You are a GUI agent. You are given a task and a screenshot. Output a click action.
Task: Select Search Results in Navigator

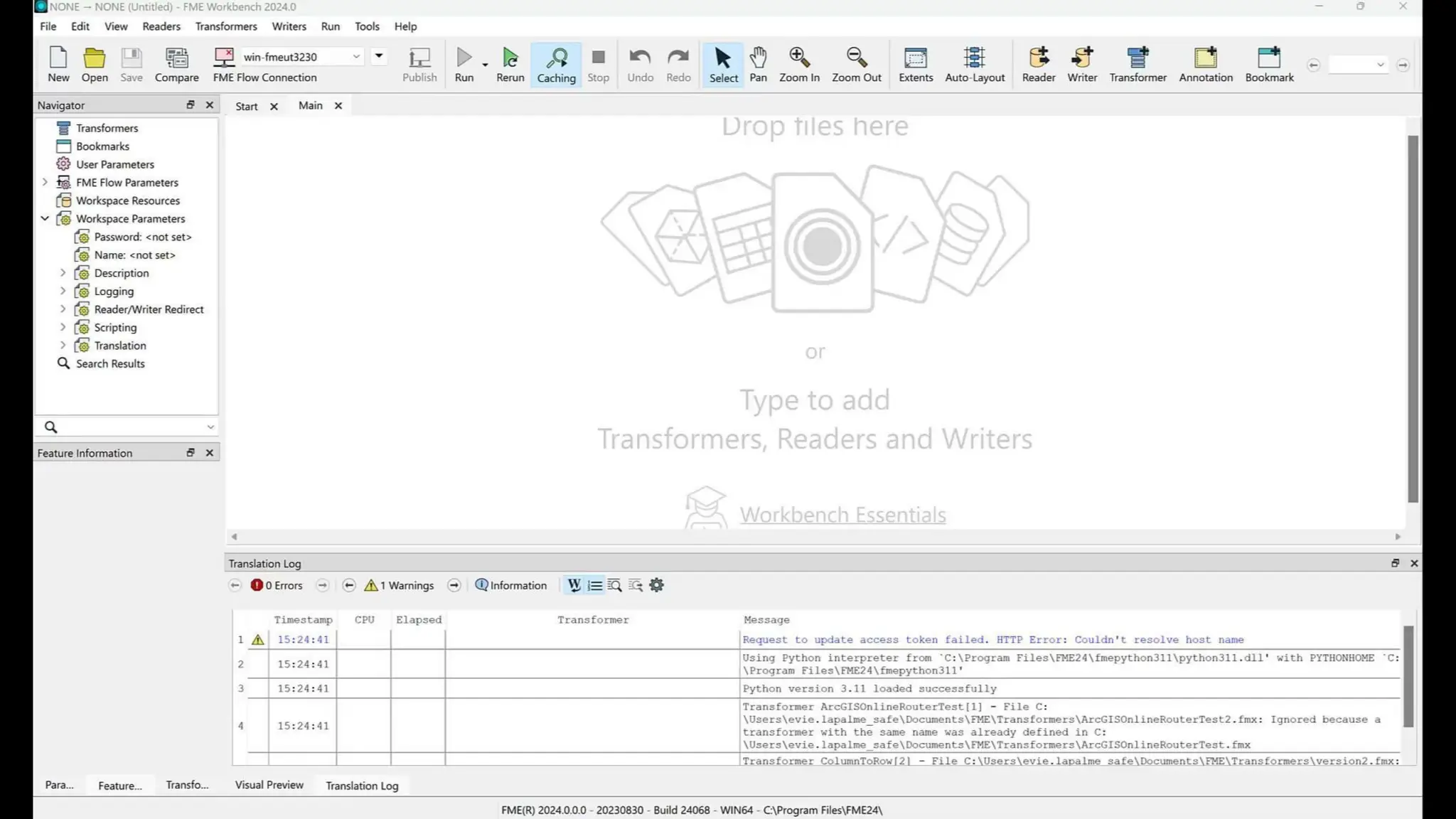coord(110,363)
